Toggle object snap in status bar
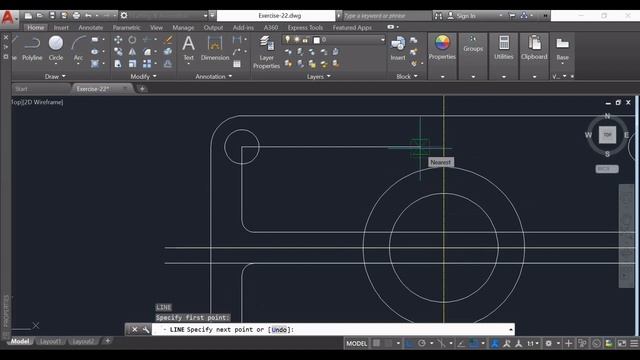 (473, 344)
